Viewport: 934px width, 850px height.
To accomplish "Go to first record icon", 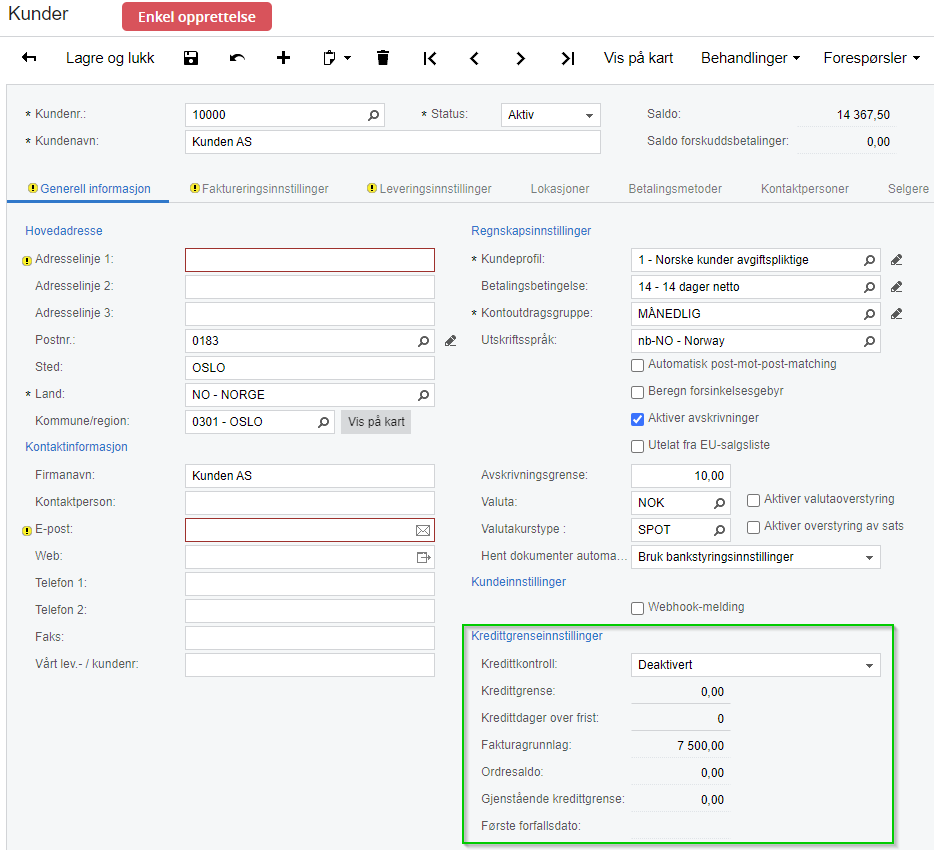I will click(x=429, y=58).
